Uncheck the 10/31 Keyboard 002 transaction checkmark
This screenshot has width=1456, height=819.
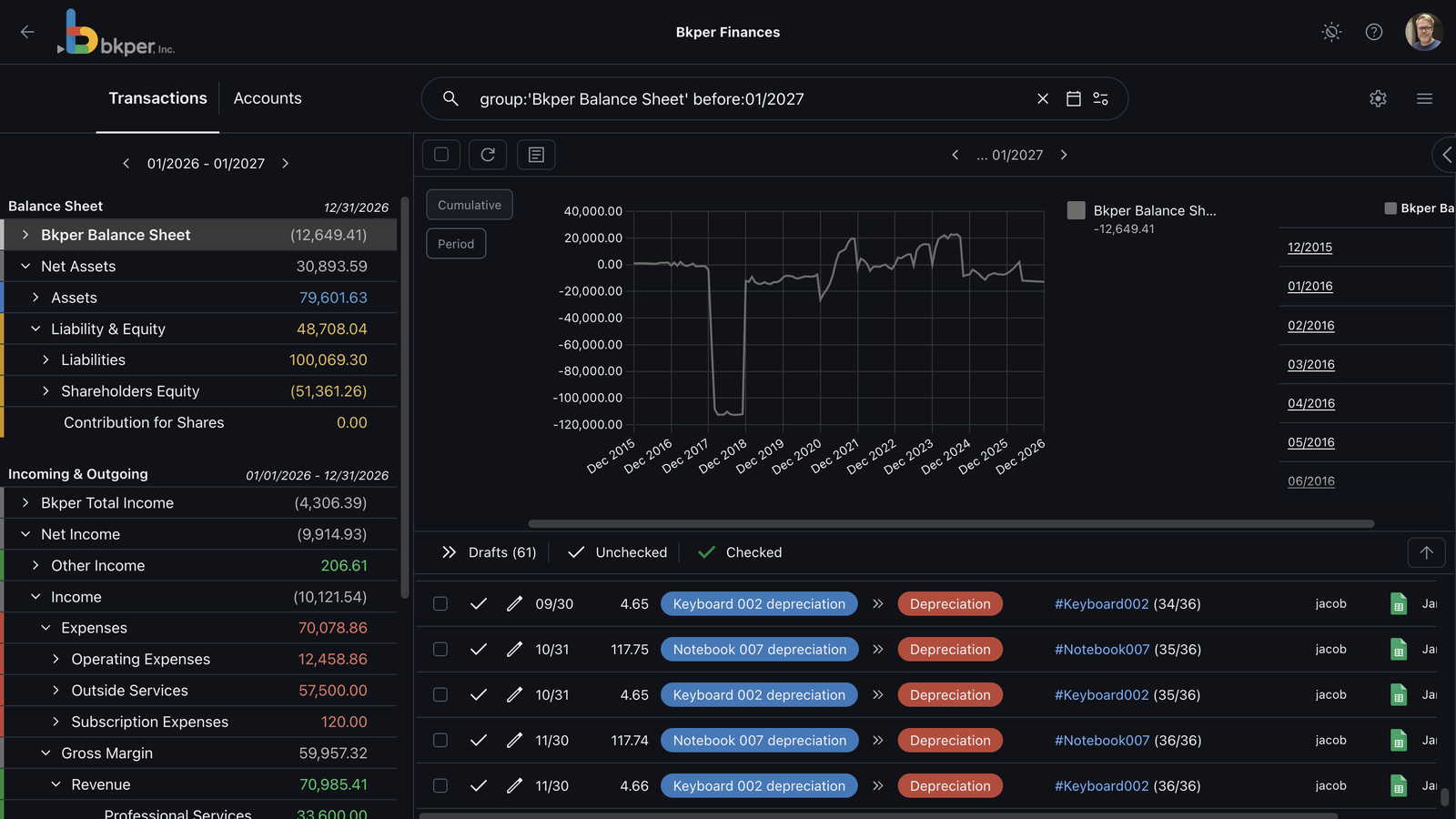pyautogui.click(x=479, y=694)
